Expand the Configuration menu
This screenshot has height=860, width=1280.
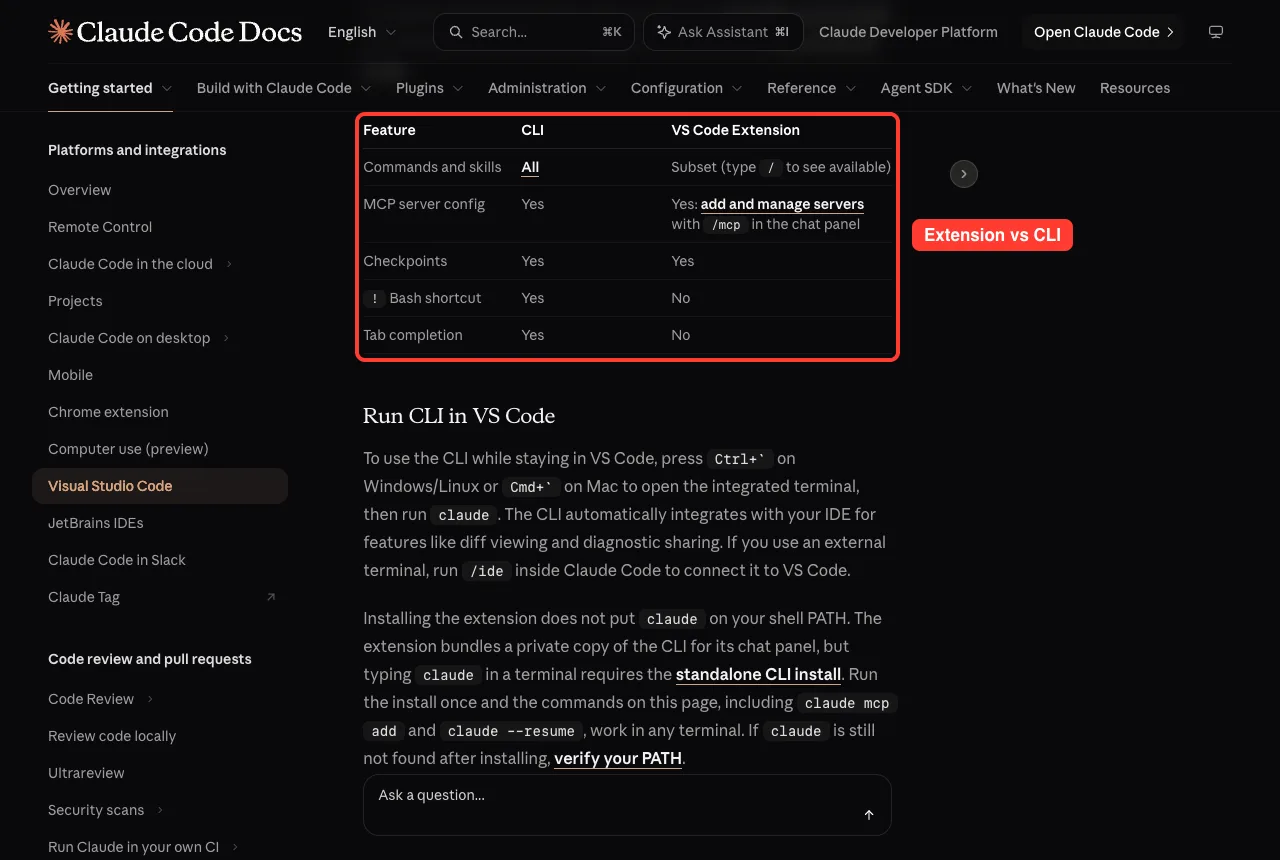click(x=687, y=88)
